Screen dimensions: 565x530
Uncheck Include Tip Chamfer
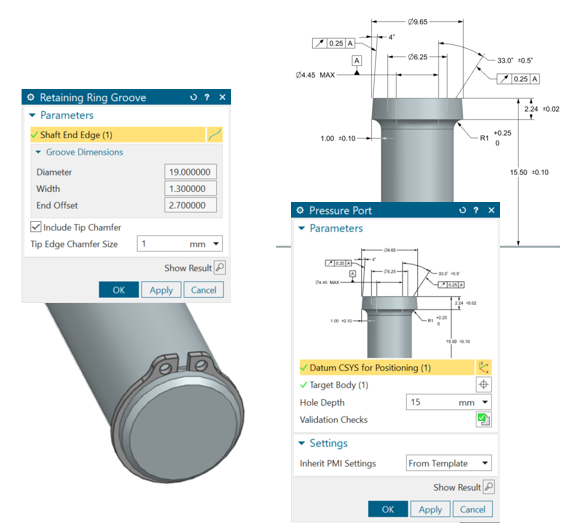pyautogui.click(x=36, y=227)
